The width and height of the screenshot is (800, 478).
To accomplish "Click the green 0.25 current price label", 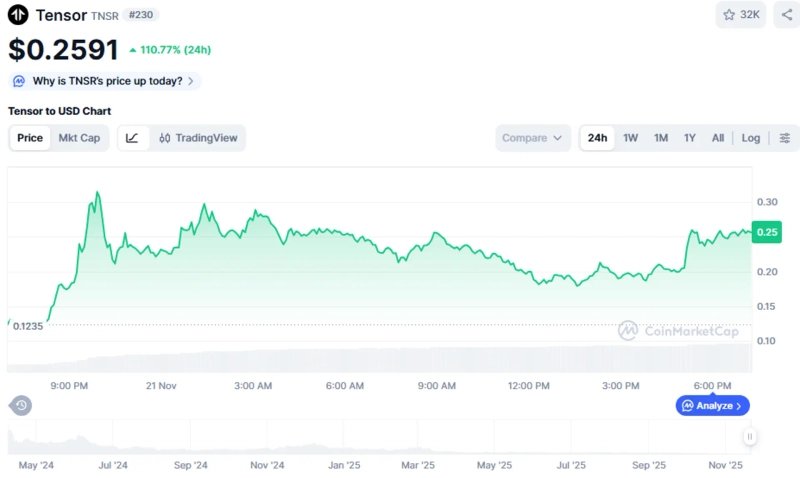I will [x=767, y=232].
